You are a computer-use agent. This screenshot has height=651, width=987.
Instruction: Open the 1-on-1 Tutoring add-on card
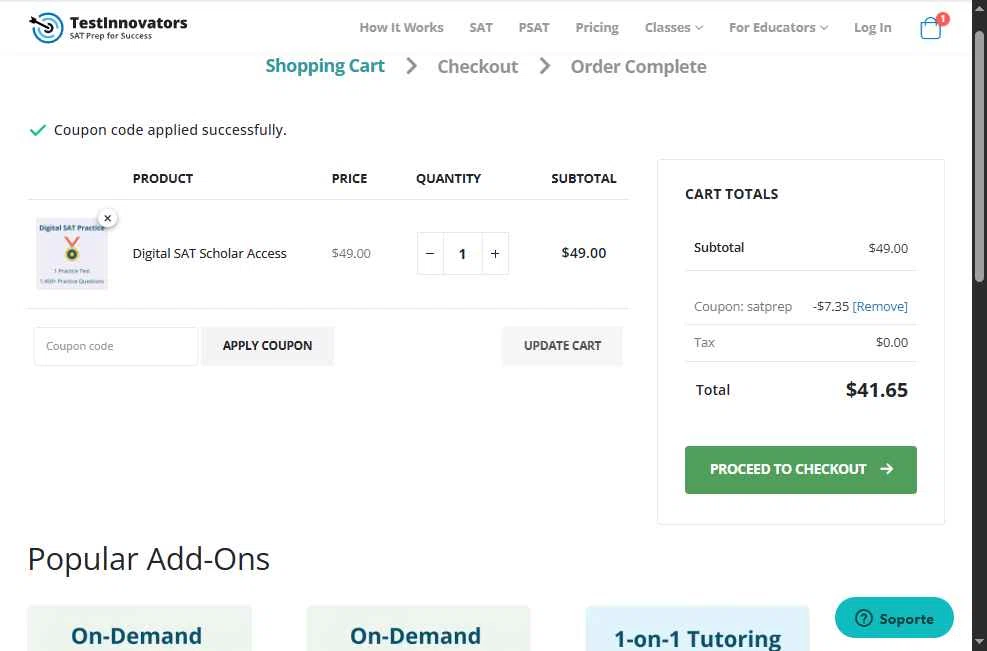(x=697, y=630)
